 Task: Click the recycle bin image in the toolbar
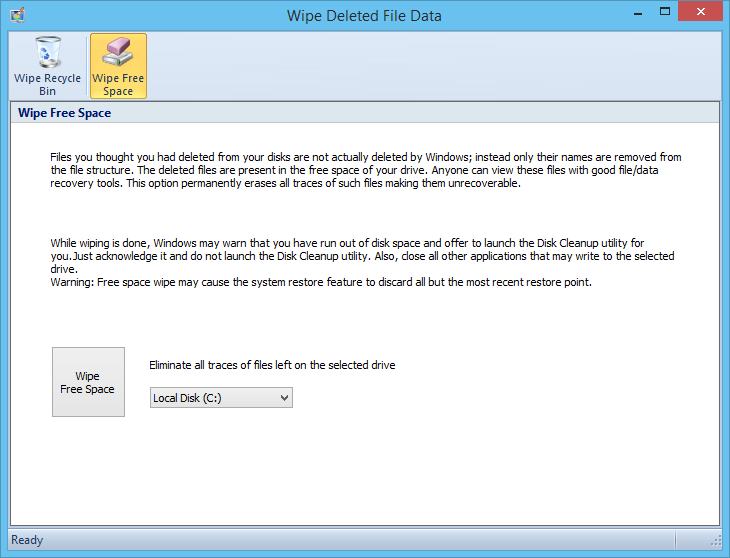point(47,53)
